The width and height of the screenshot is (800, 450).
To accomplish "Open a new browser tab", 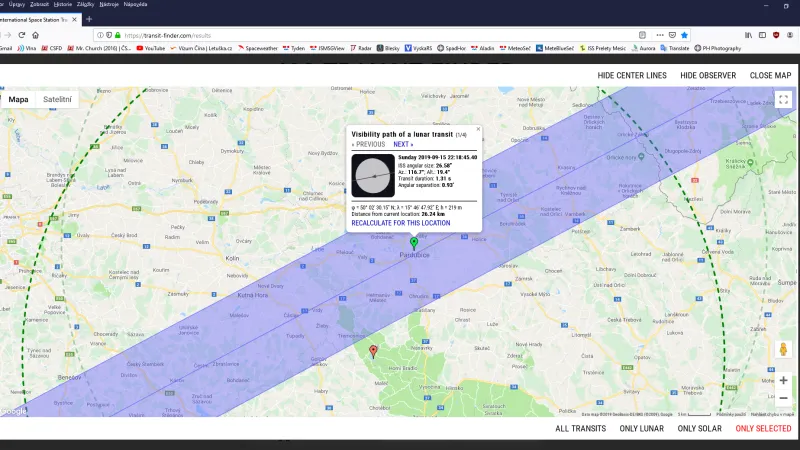I will [x=89, y=19].
